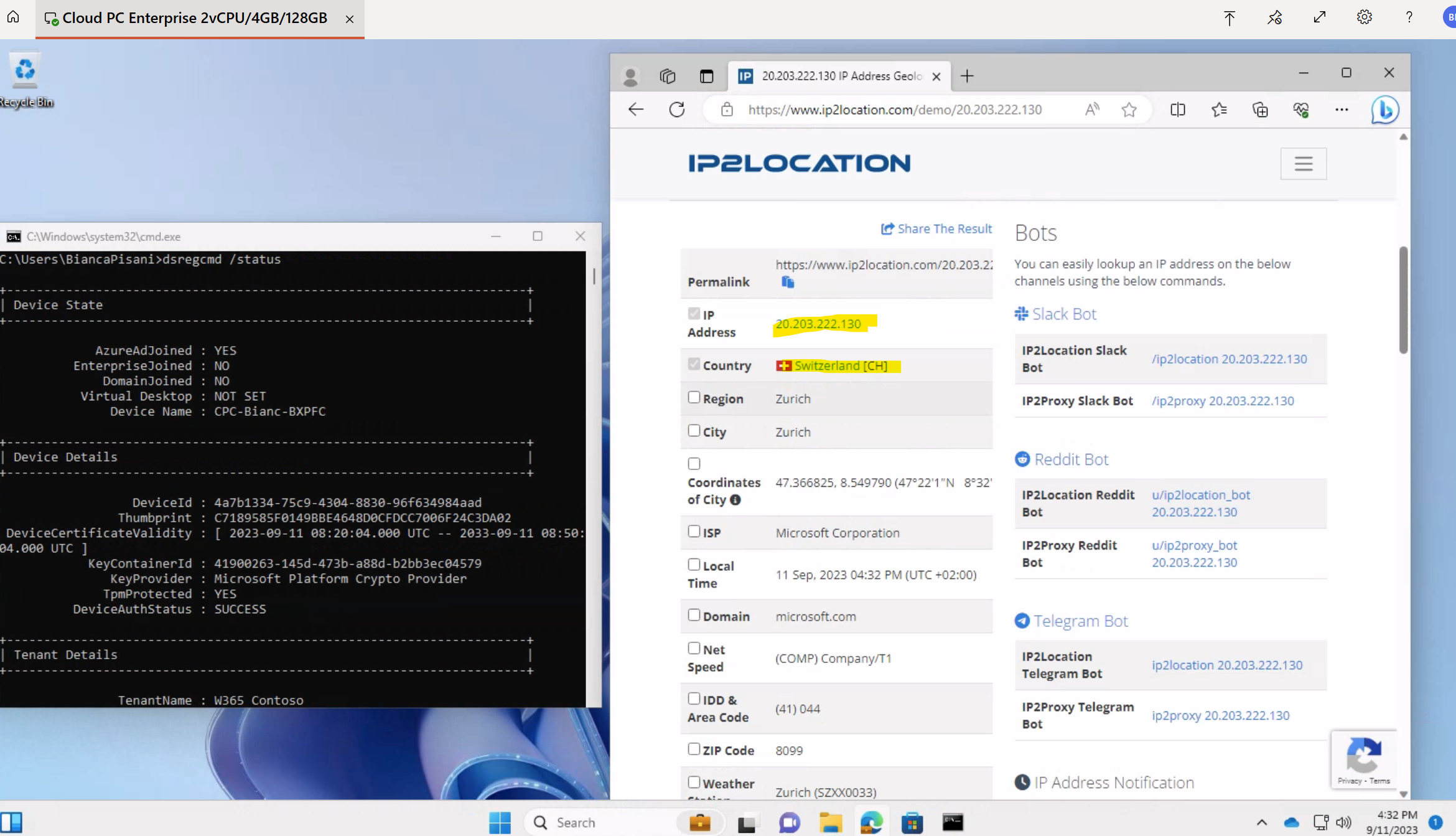
Task: Open the OneDrive cloud tray icon
Action: point(1292,822)
